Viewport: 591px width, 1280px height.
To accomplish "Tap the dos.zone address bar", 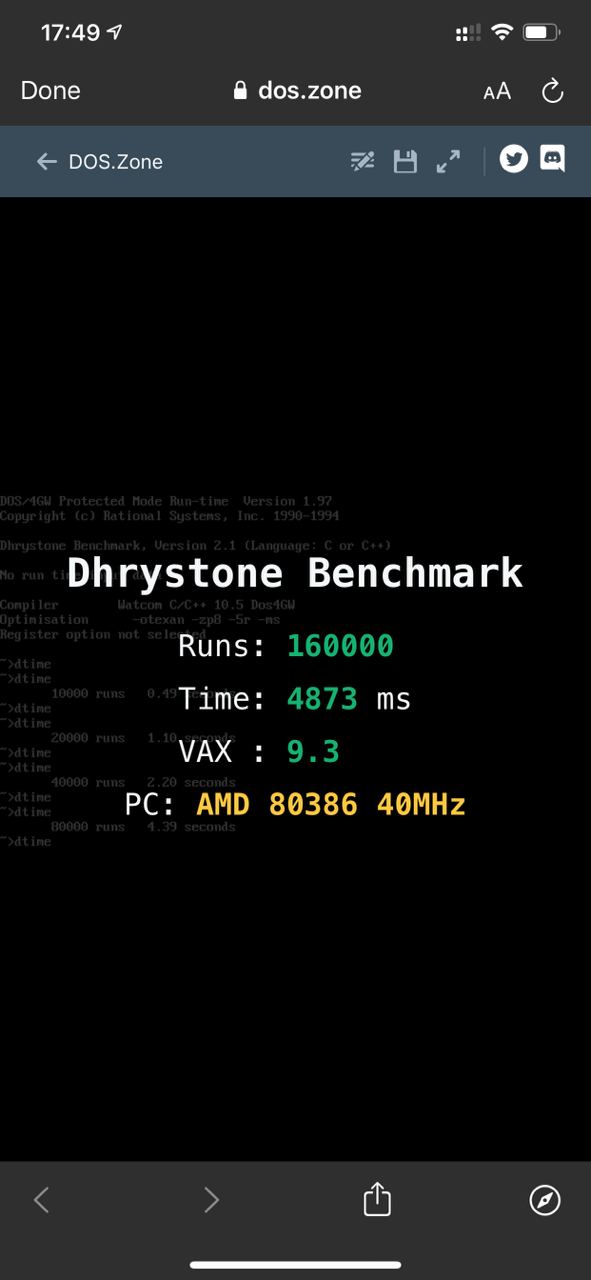I will 297,91.
